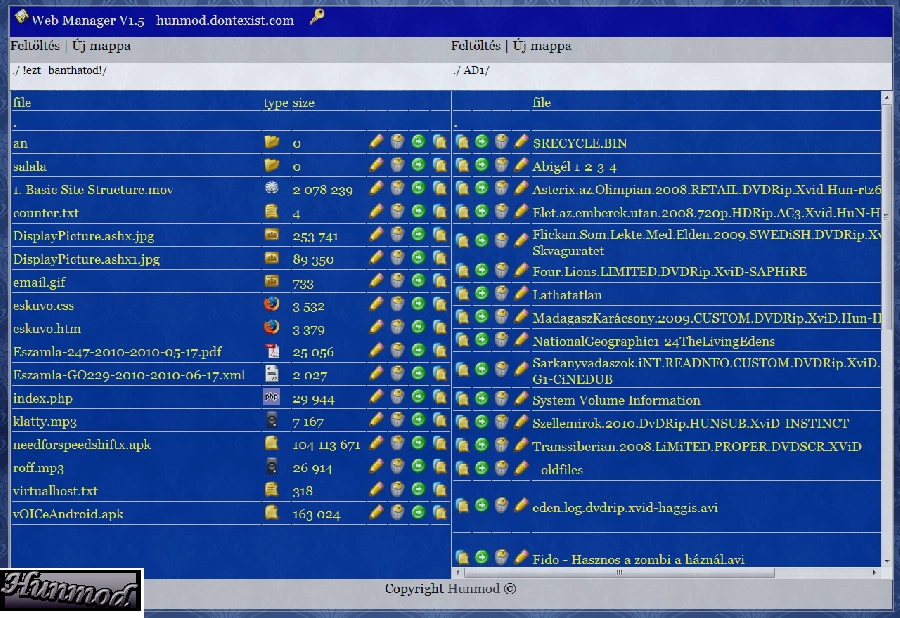
Task: Click the green arrow move icon for index.php
Action: coord(418,397)
